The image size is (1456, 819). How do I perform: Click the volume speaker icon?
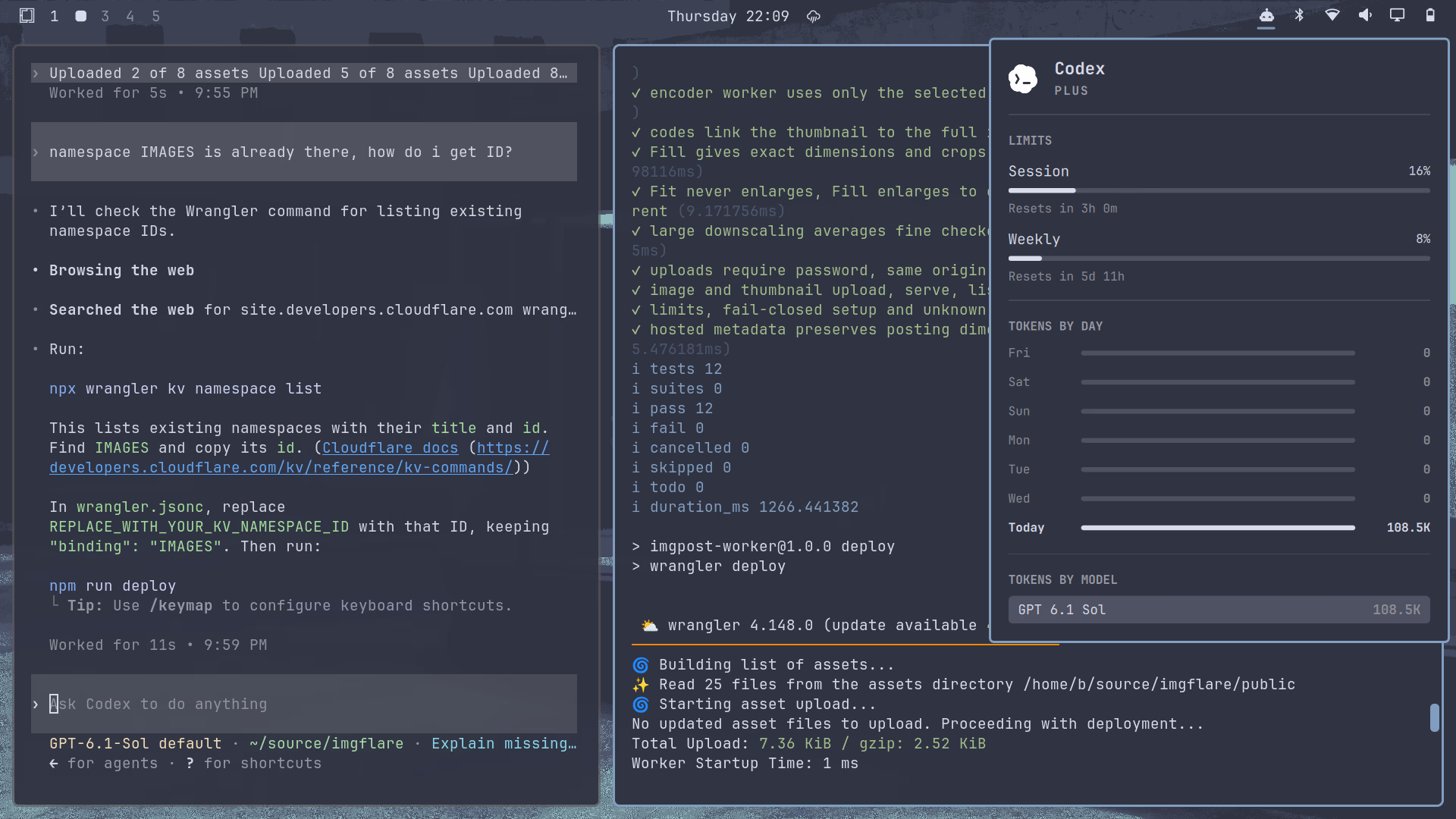(1365, 15)
